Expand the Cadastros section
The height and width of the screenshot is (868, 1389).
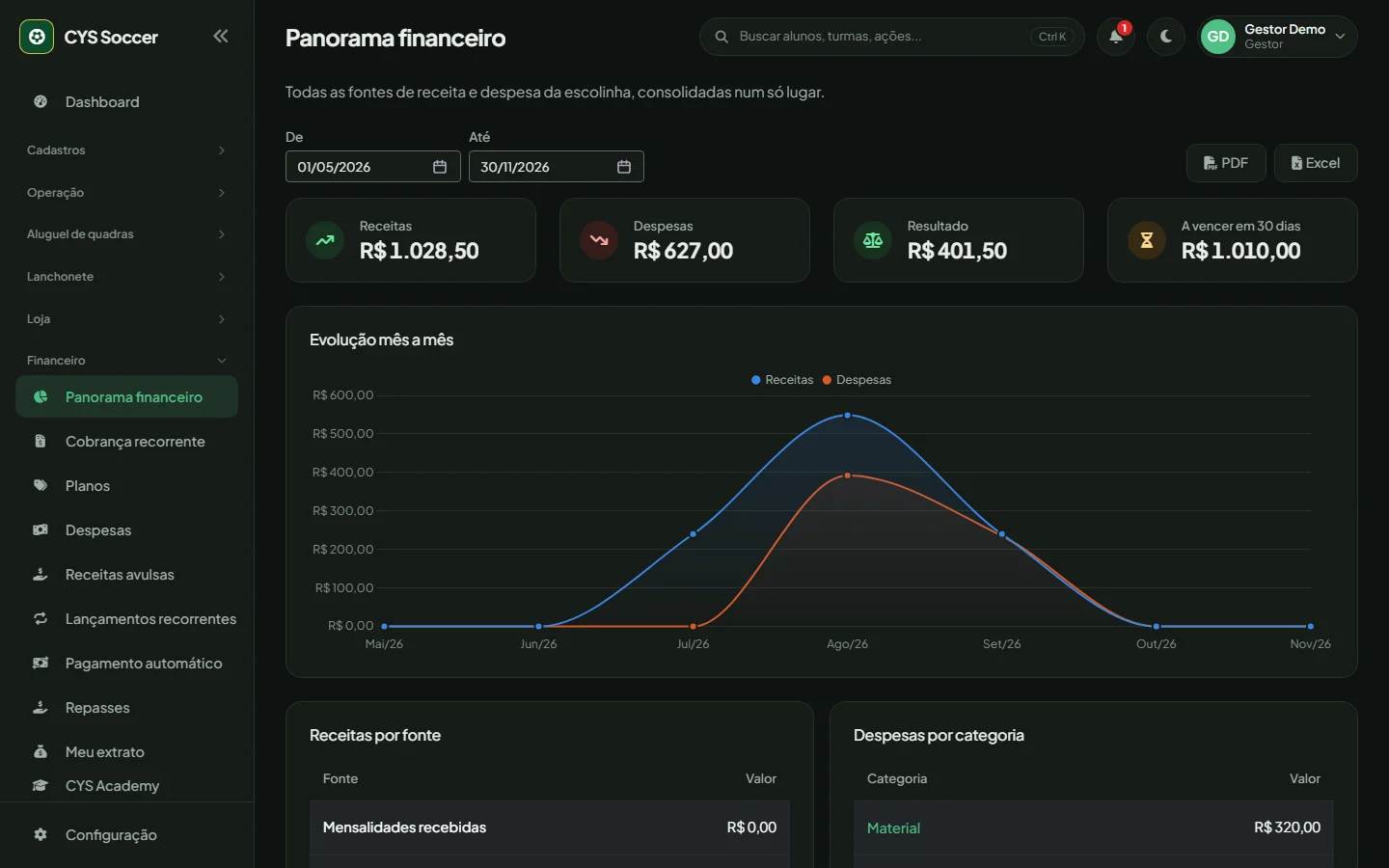click(126, 150)
